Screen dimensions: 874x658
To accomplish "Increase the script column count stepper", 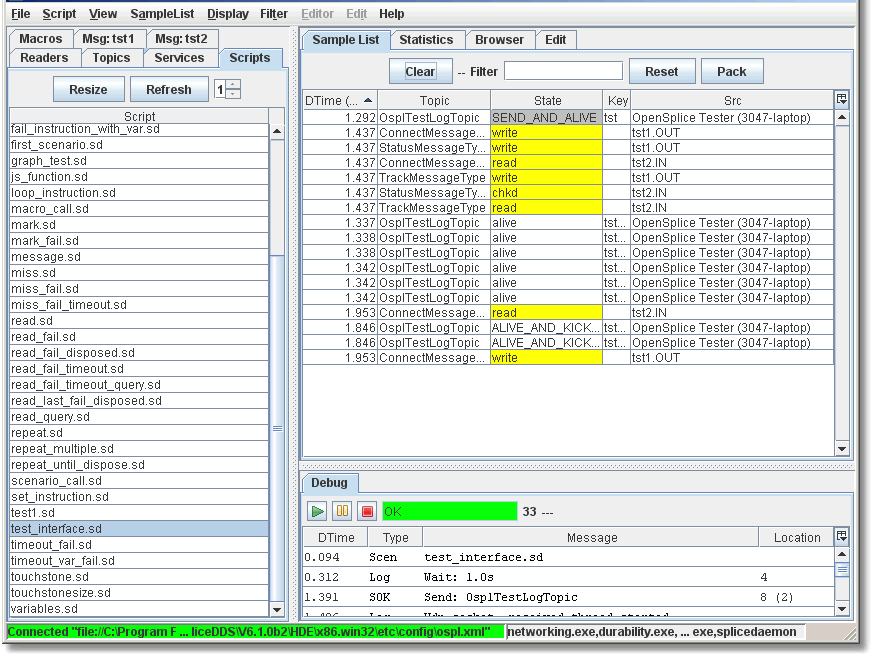I will (234, 85).
